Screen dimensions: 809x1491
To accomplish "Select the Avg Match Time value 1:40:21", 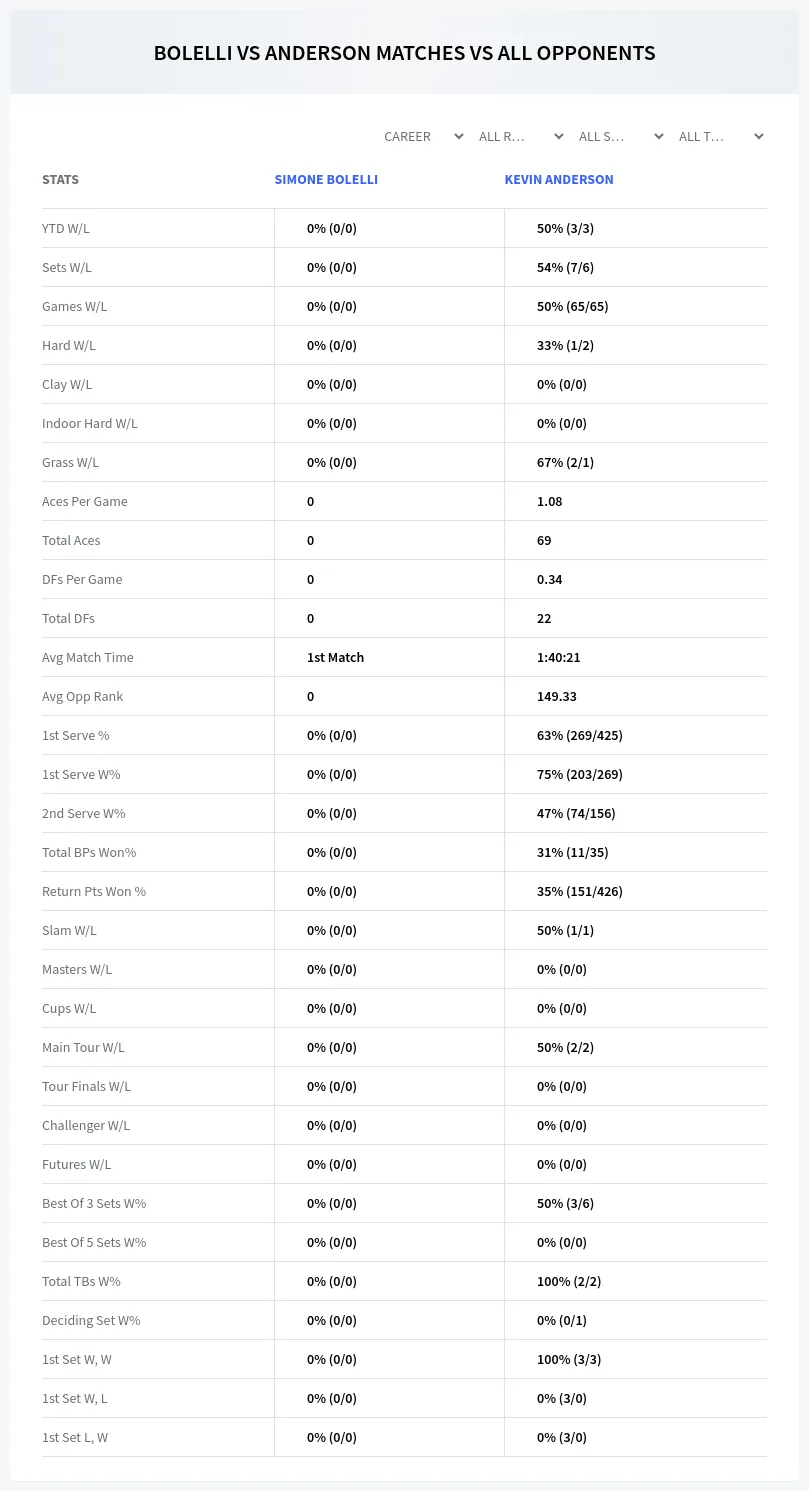I will [x=559, y=657].
